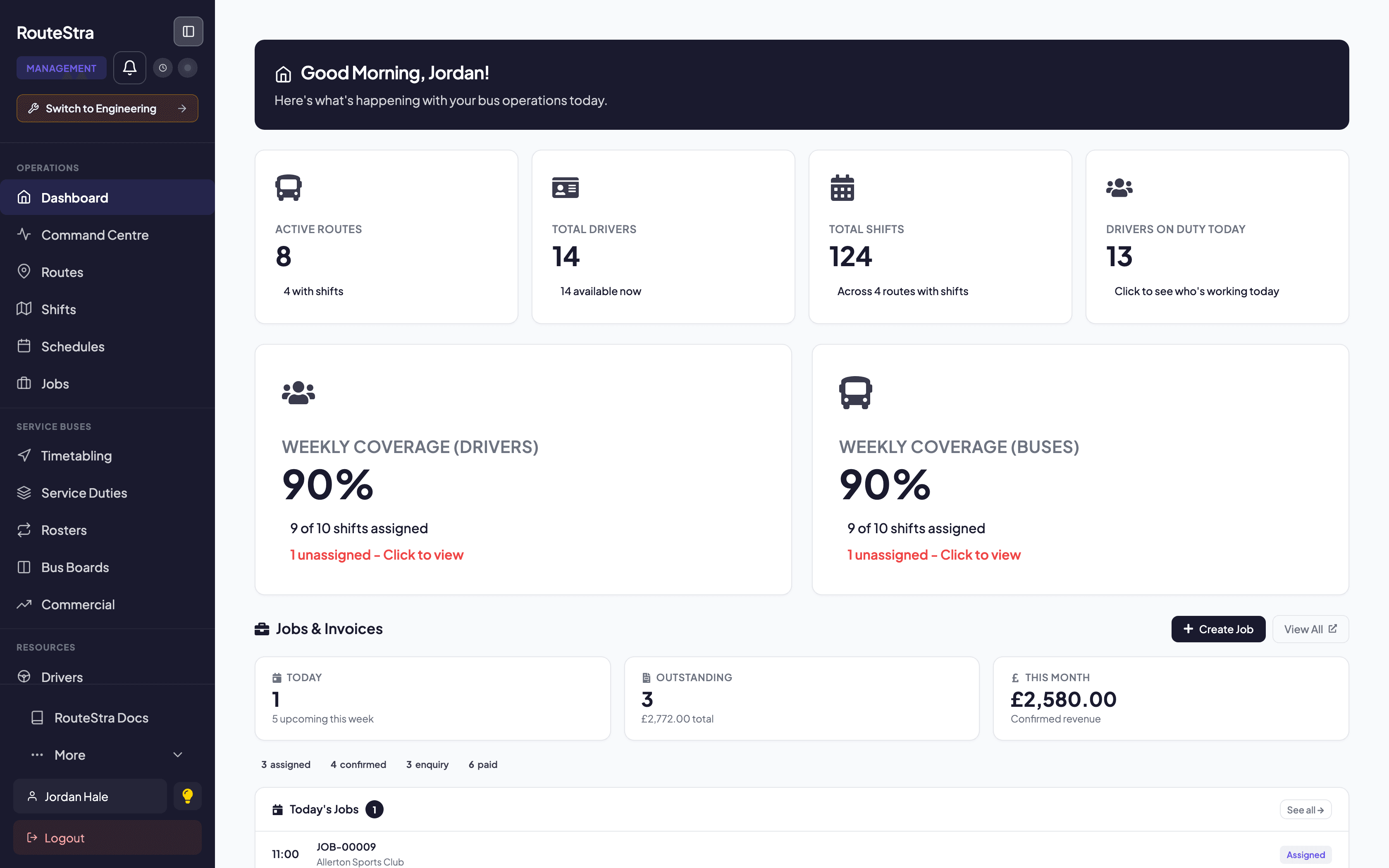See all of today's jobs
The image size is (1389, 868).
[x=1305, y=810]
